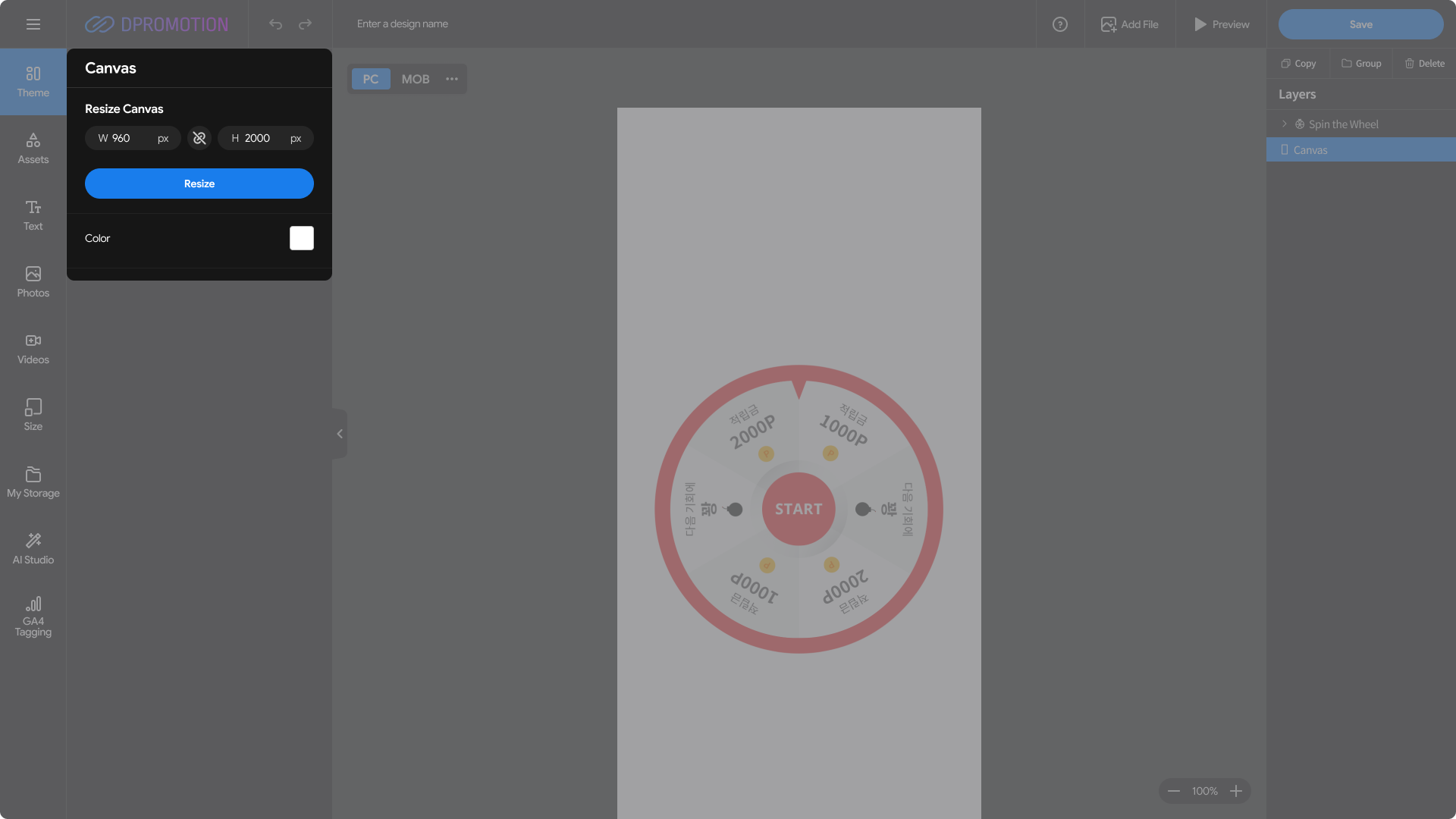The width and height of the screenshot is (1456, 819).
Task: Expand the Spin the Wheel layer
Action: tap(1284, 124)
